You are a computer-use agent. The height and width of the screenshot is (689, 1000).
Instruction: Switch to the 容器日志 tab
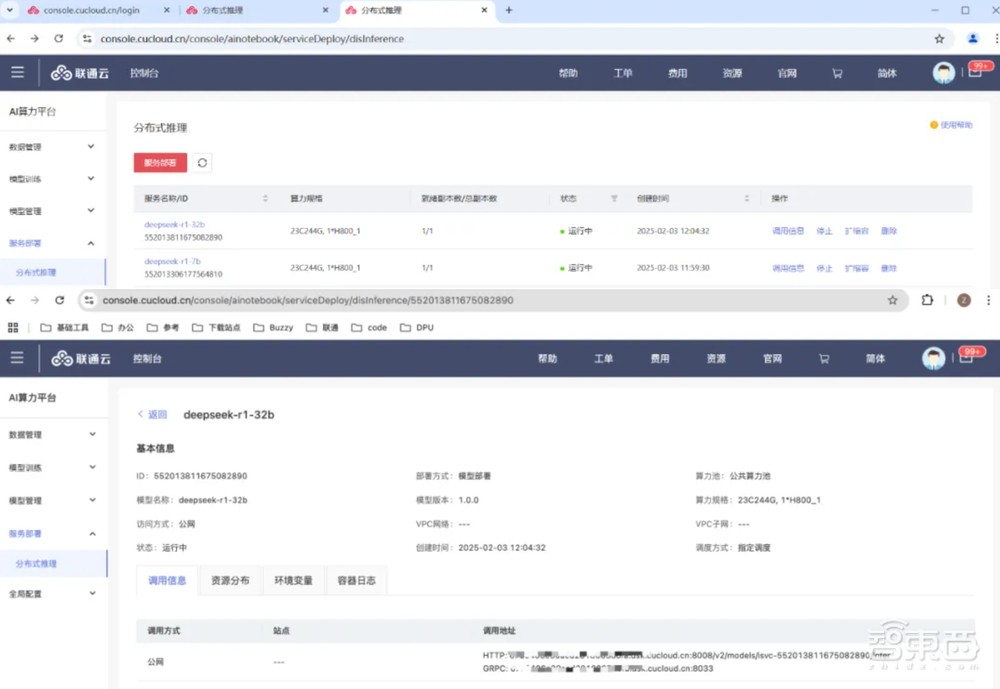[358, 580]
